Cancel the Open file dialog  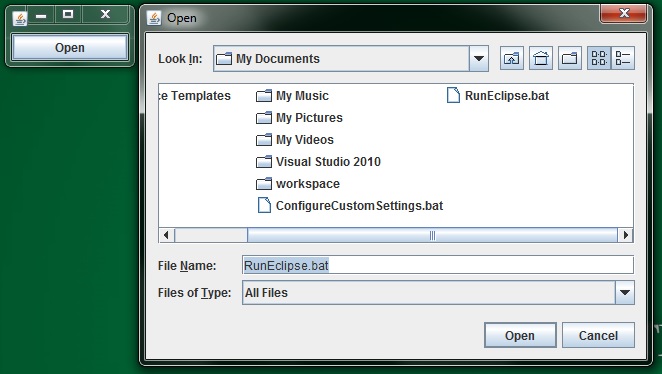[x=598, y=335]
